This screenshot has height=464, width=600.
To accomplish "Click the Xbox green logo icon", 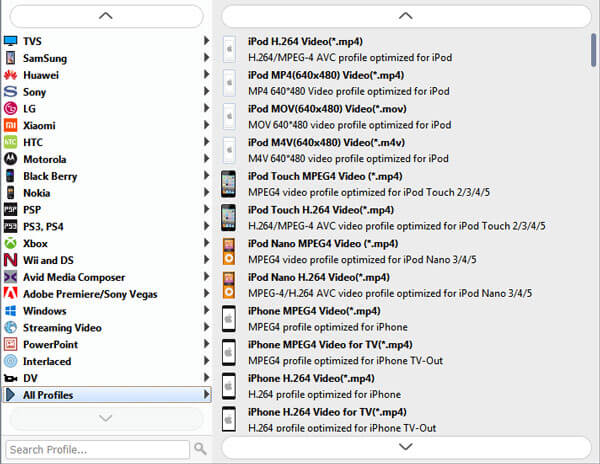I will (x=10, y=243).
